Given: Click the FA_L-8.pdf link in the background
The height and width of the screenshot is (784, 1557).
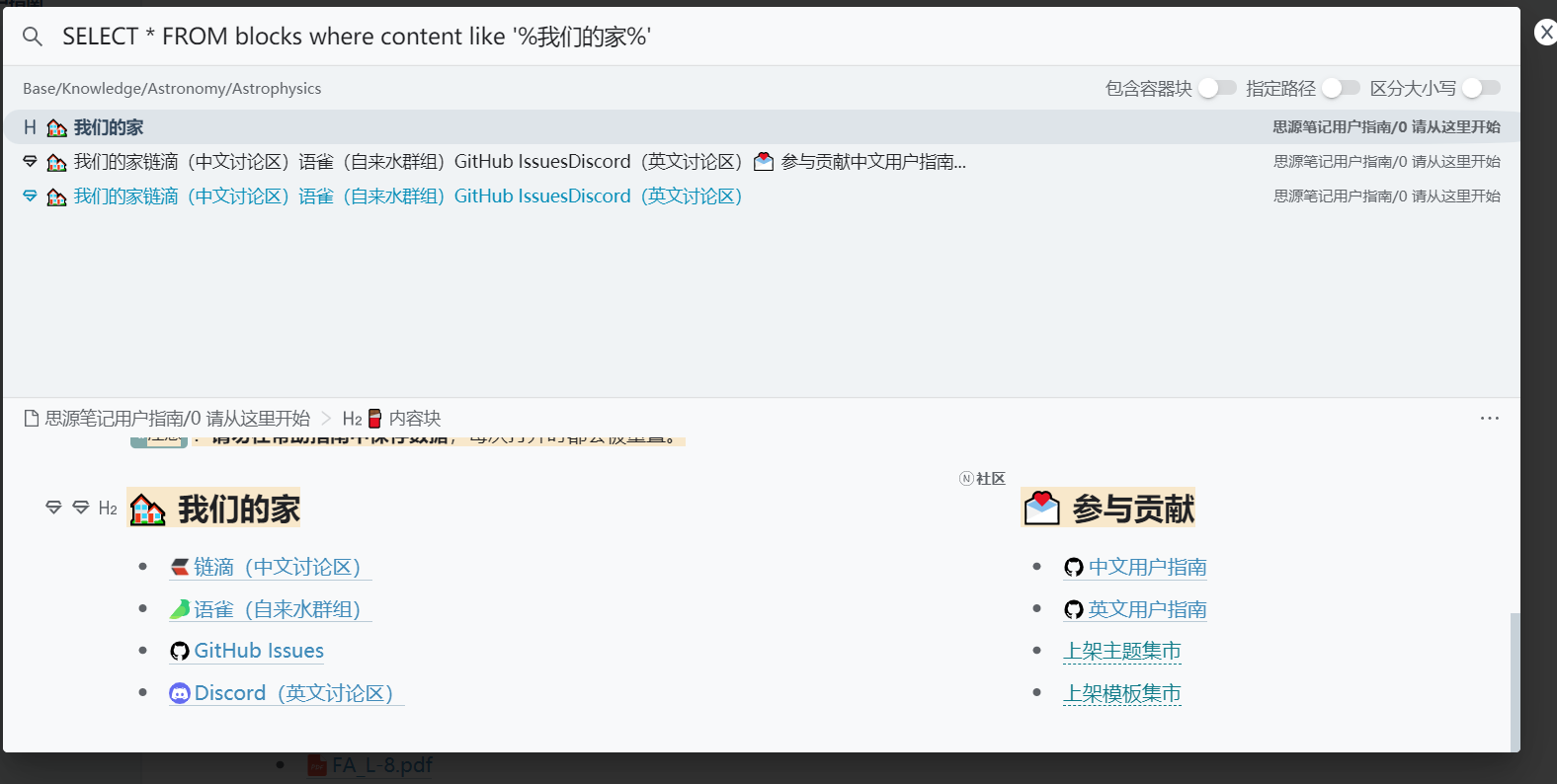Looking at the screenshot, I should [382, 765].
